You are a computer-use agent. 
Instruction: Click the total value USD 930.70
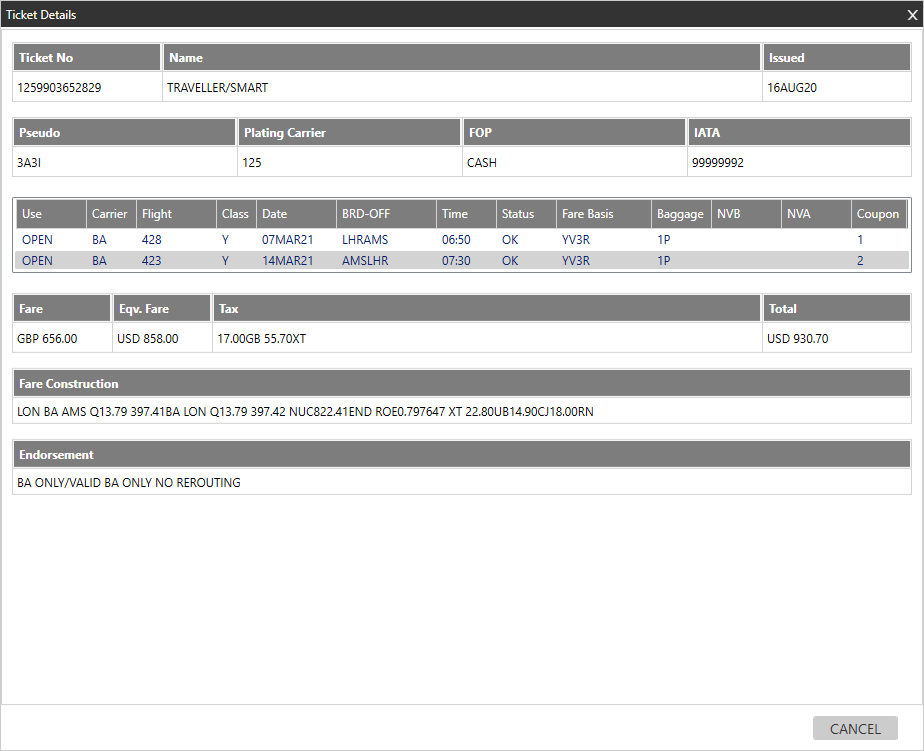[797, 339]
